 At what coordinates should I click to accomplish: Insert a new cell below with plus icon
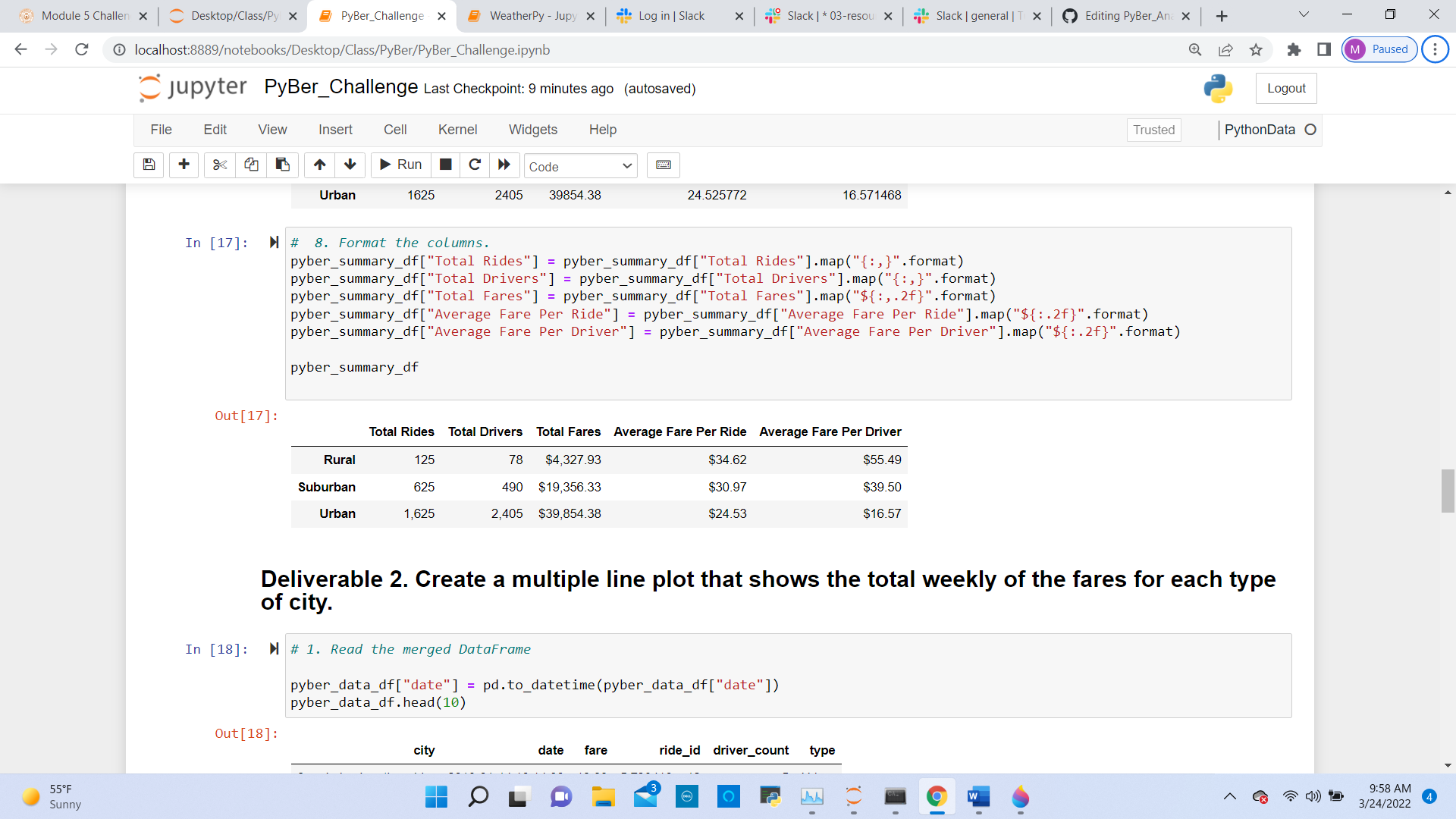[184, 165]
